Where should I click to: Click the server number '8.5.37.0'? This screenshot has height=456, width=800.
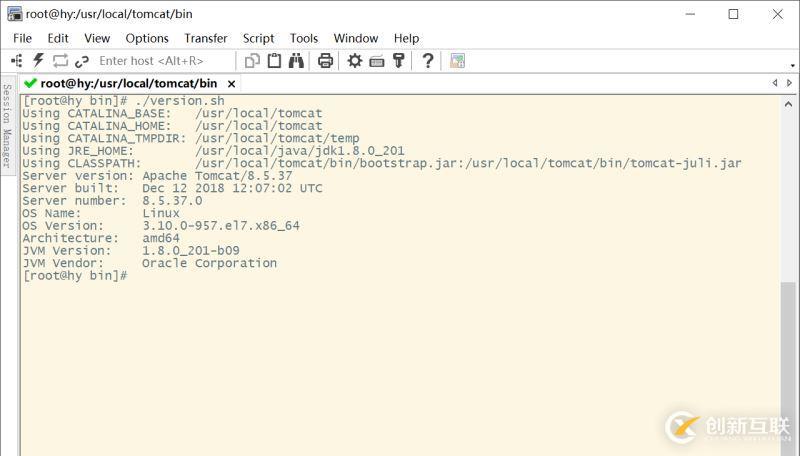[172, 200]
